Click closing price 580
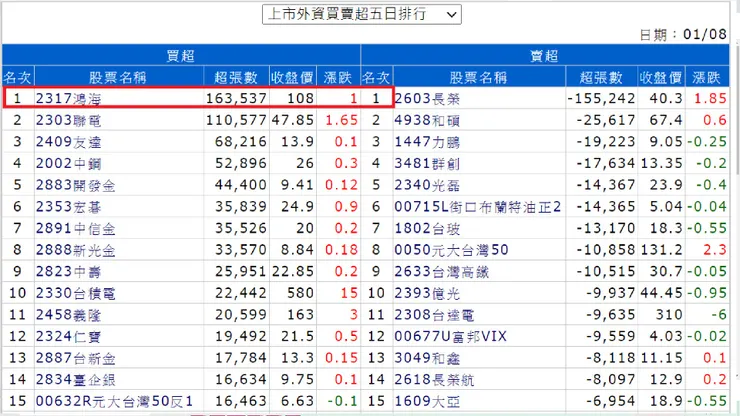The width and height of the screenshot is (740, 416). (x=300, y=293)
